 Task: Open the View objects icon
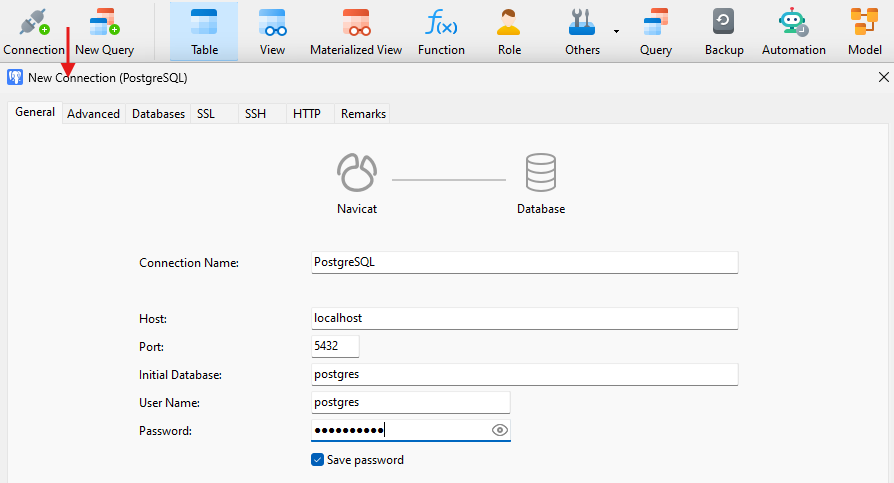tap(273, 32)
